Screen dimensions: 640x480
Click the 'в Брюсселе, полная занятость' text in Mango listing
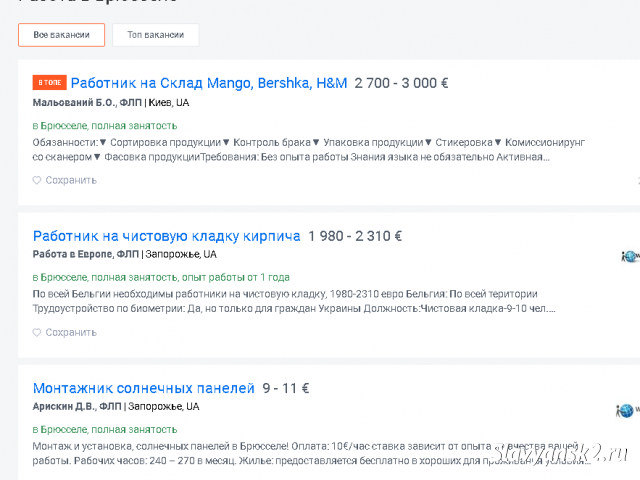tap(105, 126)
